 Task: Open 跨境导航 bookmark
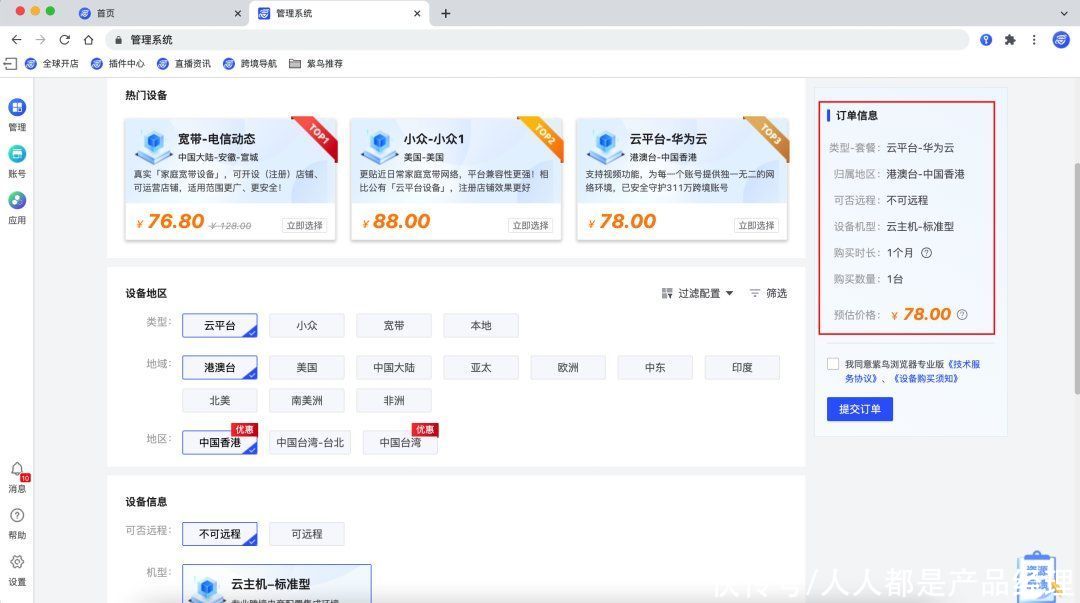pos(250,63)
